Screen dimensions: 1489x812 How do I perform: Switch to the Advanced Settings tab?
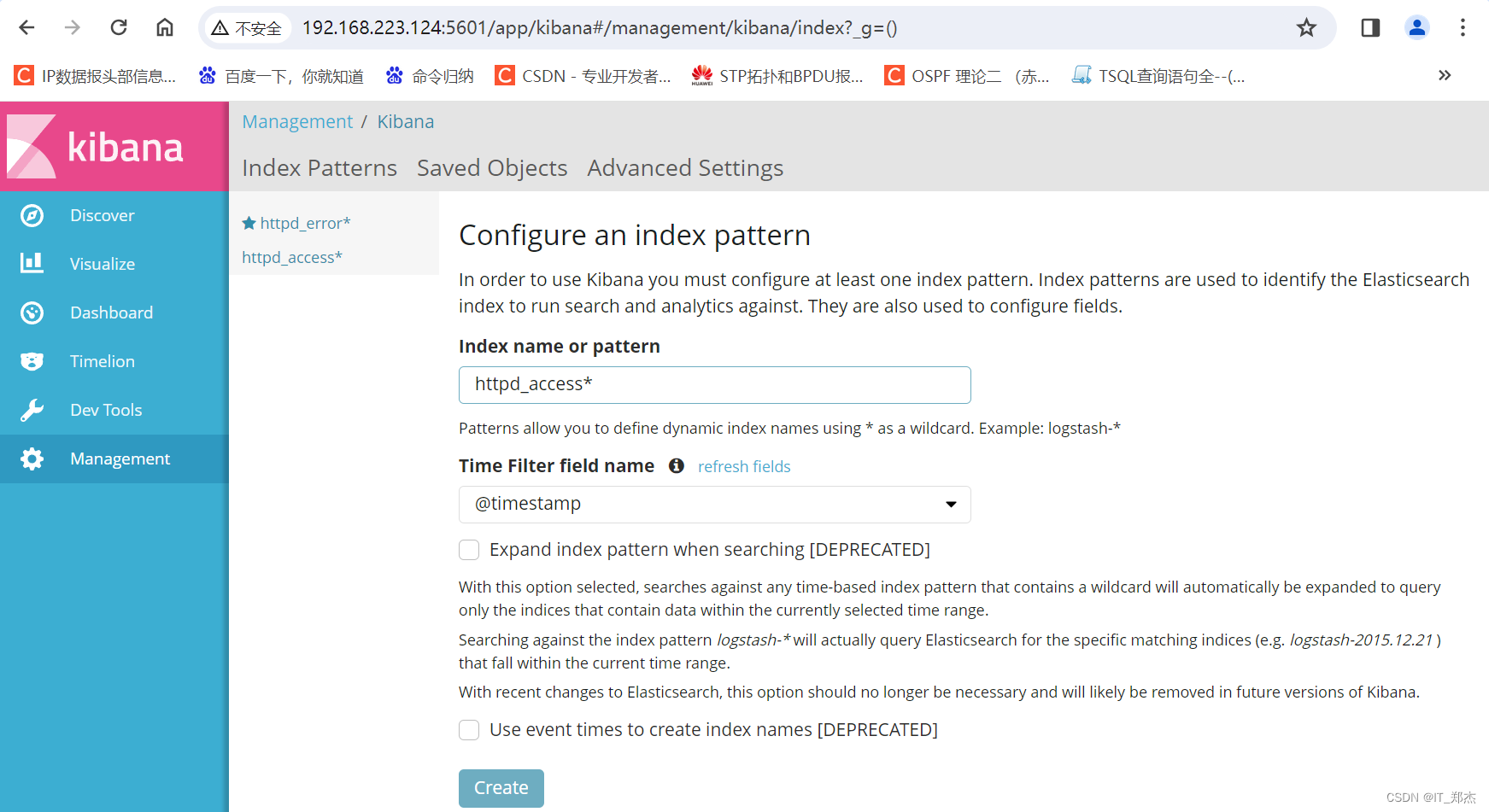tap(685, 168)
